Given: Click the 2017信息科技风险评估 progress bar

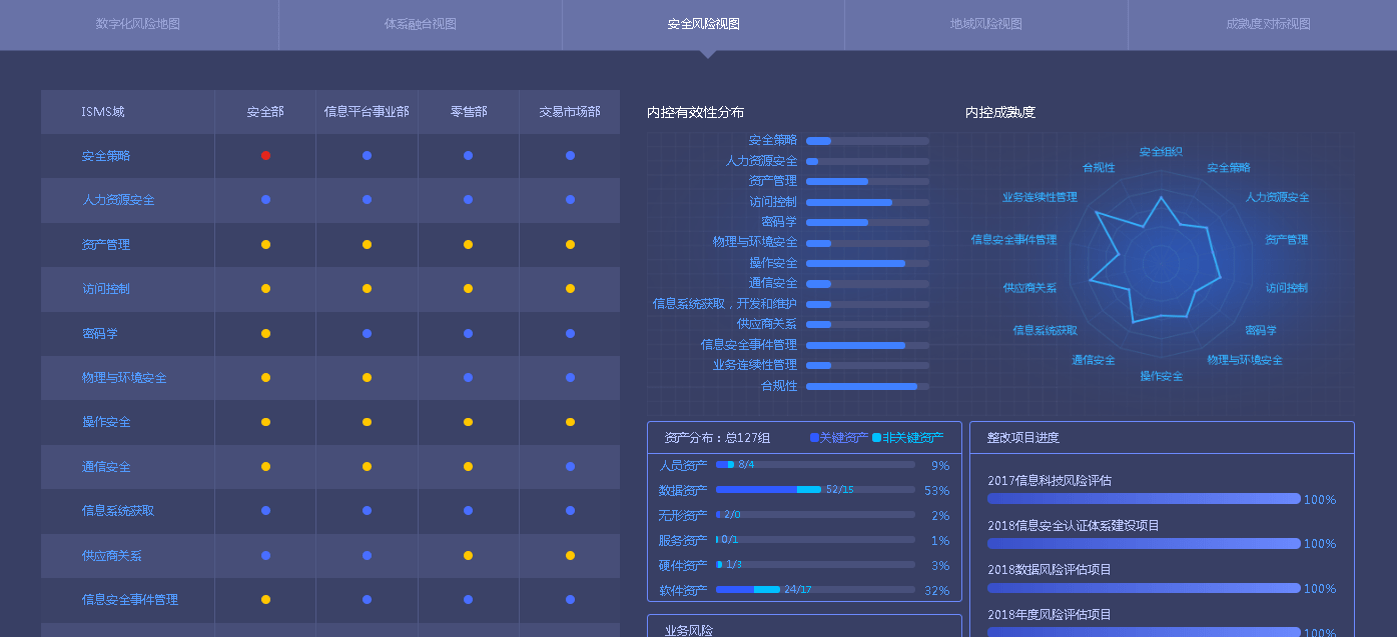Looking at the screenshot, I should (x=1143, y=498).
